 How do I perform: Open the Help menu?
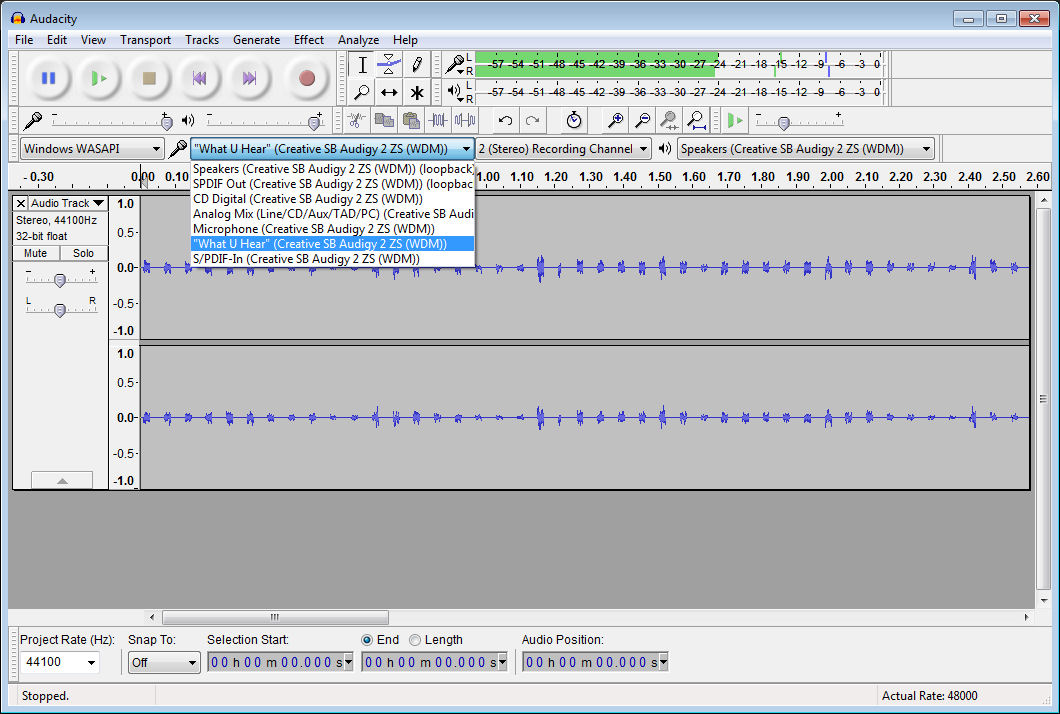[405, 40]
